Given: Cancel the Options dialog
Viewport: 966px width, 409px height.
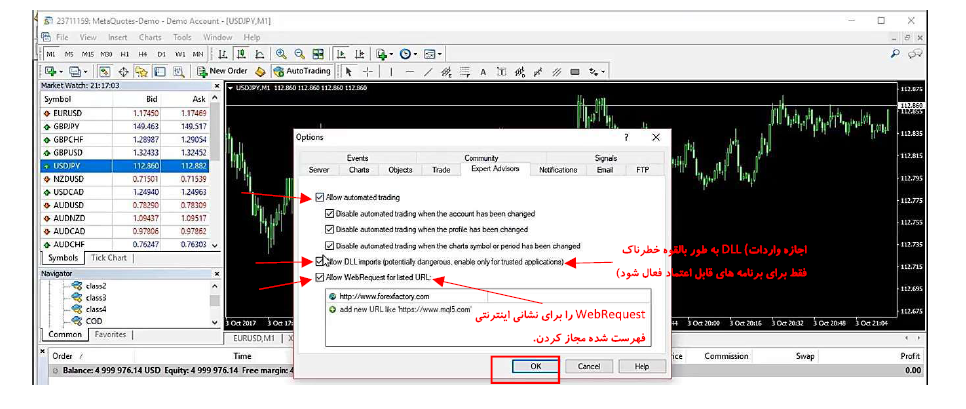Looking at the screenshot, I should (589, 366).
